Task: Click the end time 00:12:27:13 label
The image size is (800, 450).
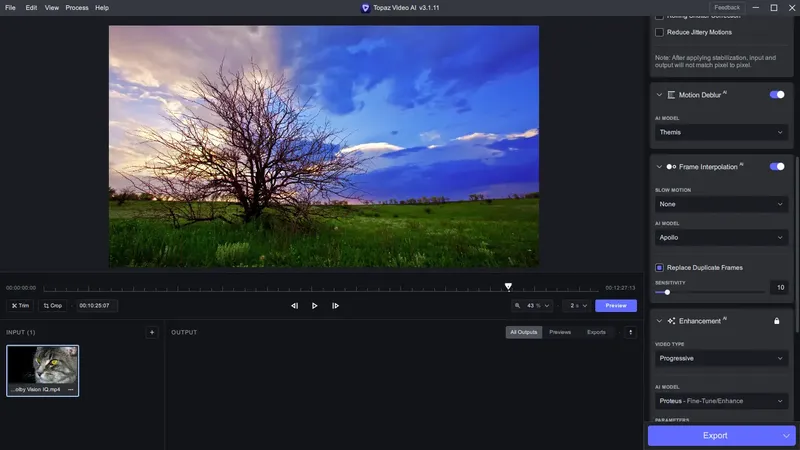Action: (x=620, y=288)
